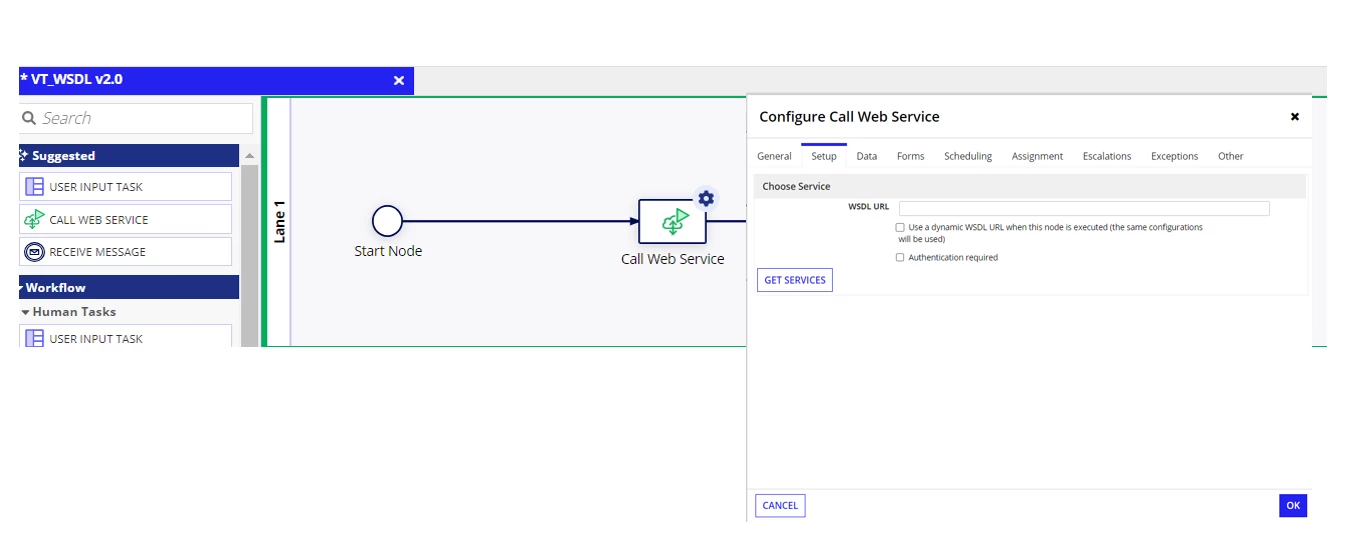The width and height of the screenshot is (1350, 556).
Task: Click the Call Web Service node label
Action: click(x=672, y=259)
